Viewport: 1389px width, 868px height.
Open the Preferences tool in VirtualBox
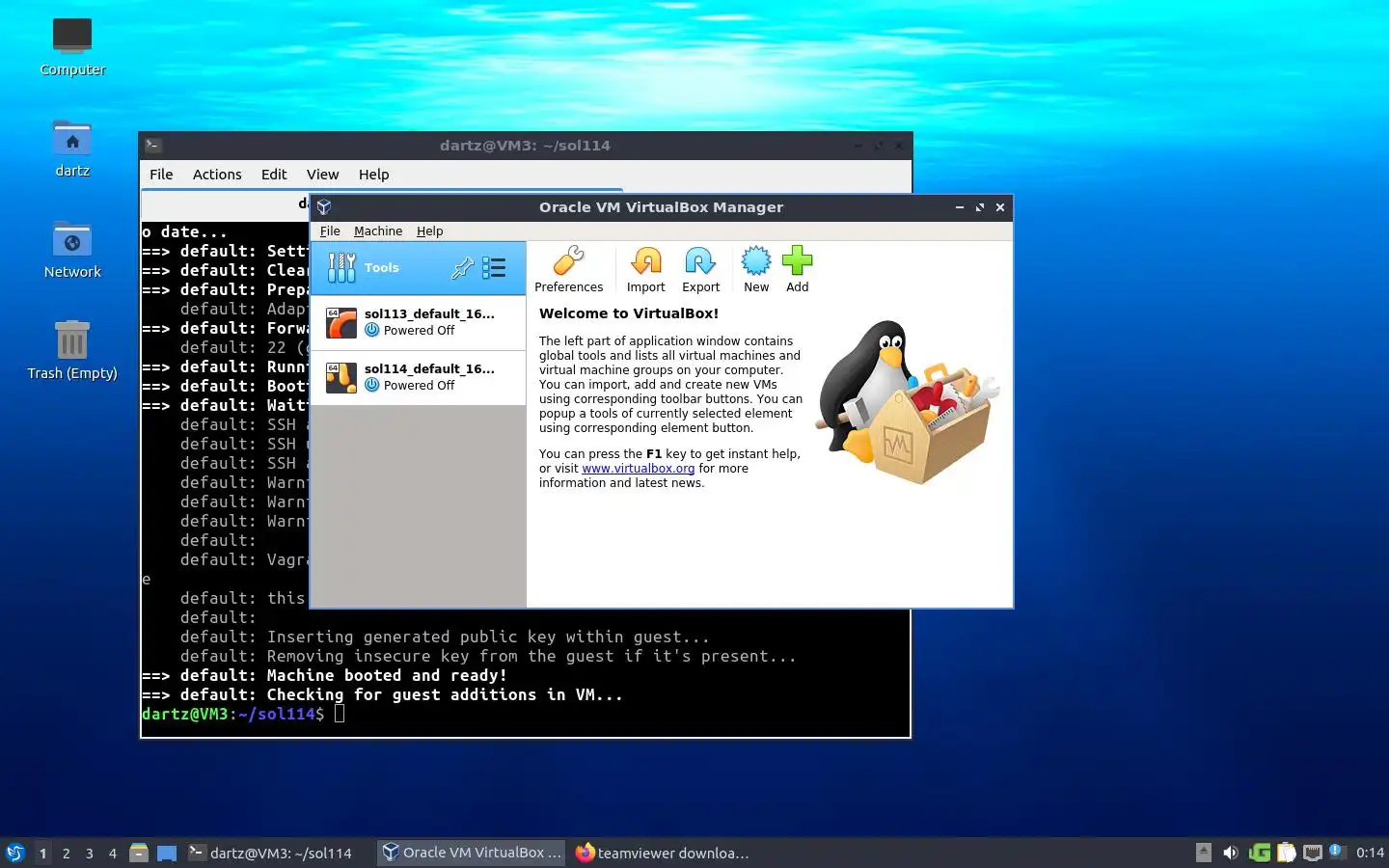tap(568, 269)
